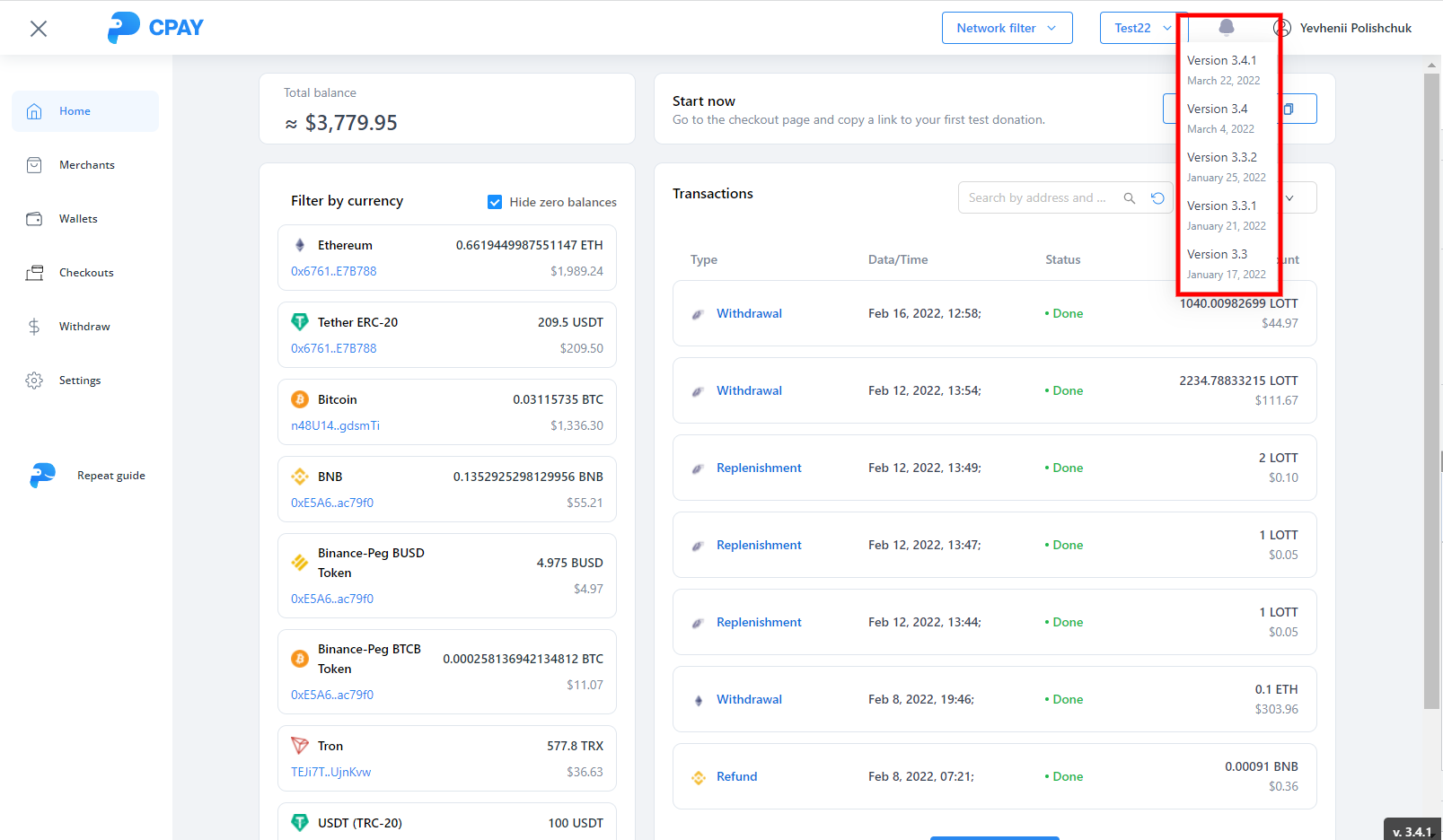Open Checkouts from sidebar menu
The width and height of the screenshot is (1443, 840).
[x=86, y=273]
